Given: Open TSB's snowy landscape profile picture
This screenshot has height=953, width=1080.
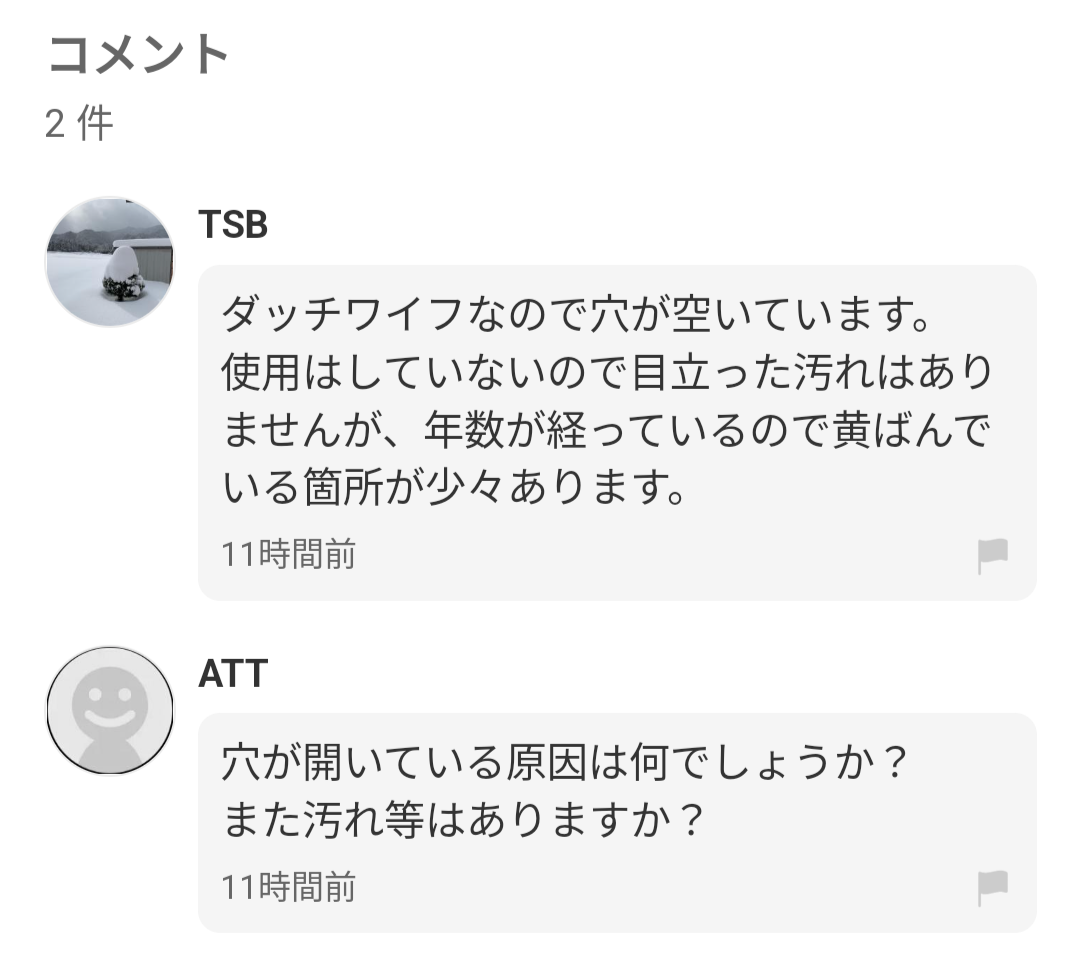Looking at the screenshot, I should point(110,262).
